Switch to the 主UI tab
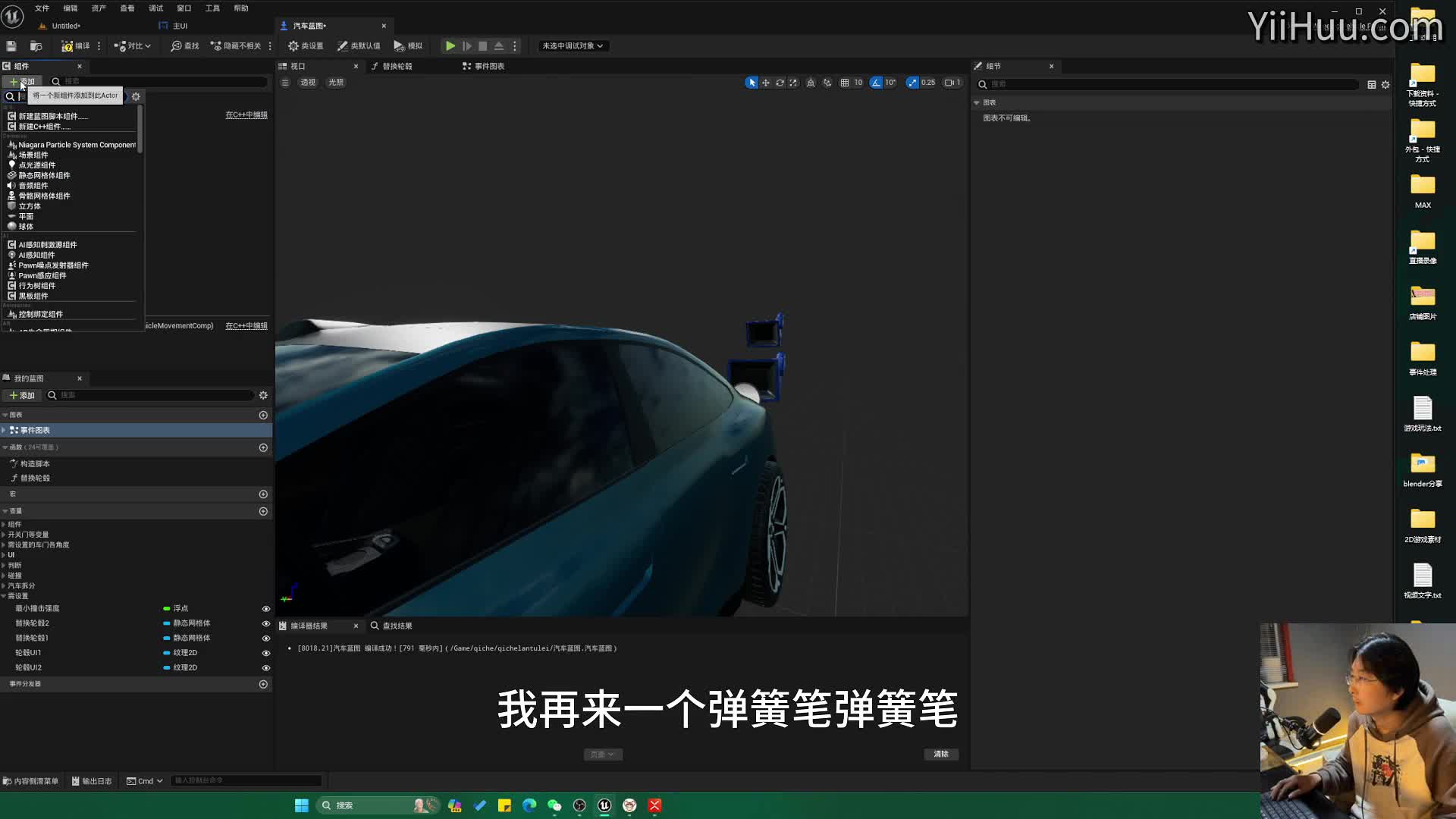Viewport: 1456px width, 819px height. [174, 26]
